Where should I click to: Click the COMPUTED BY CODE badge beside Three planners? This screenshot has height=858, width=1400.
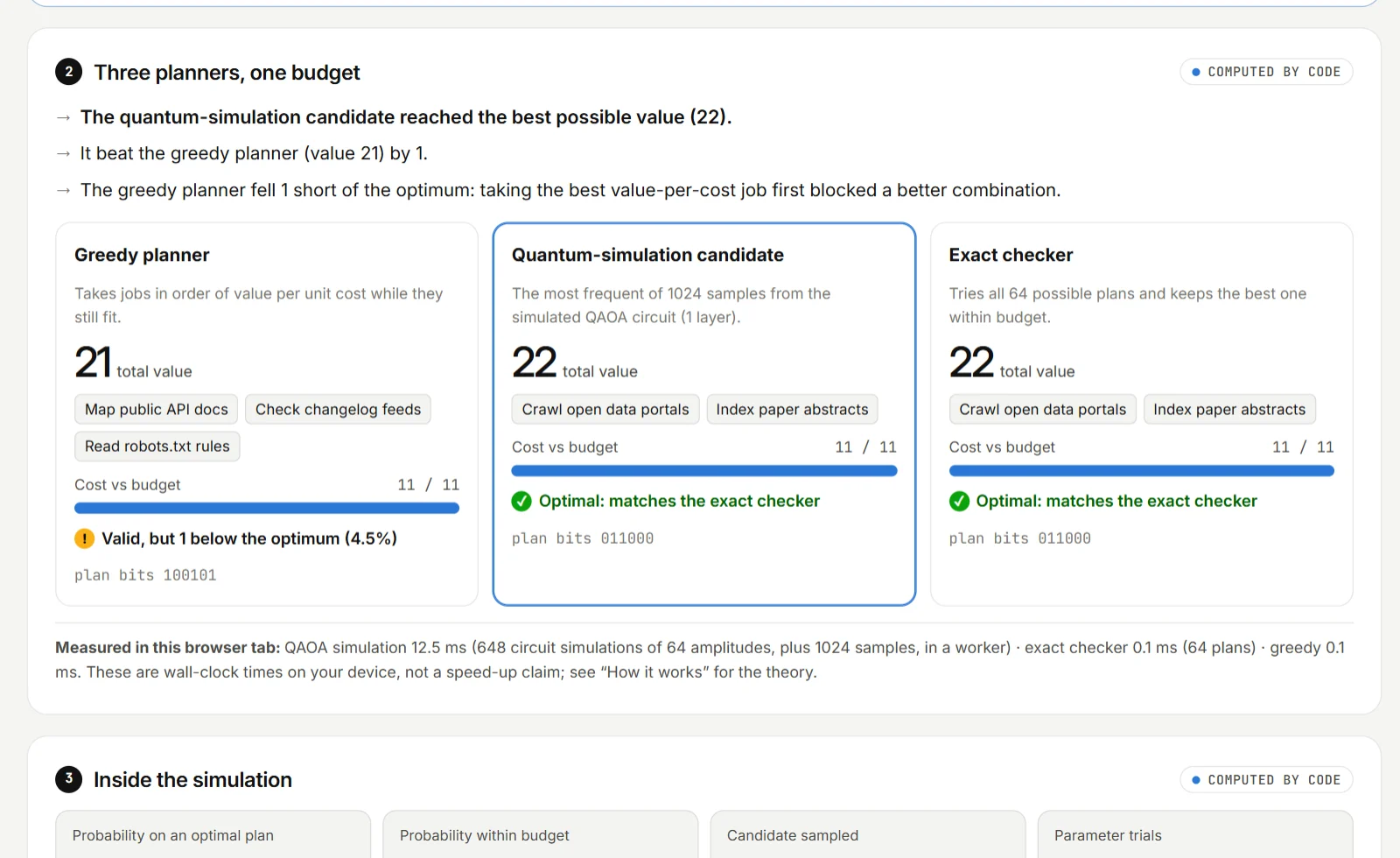[1266, 72]
